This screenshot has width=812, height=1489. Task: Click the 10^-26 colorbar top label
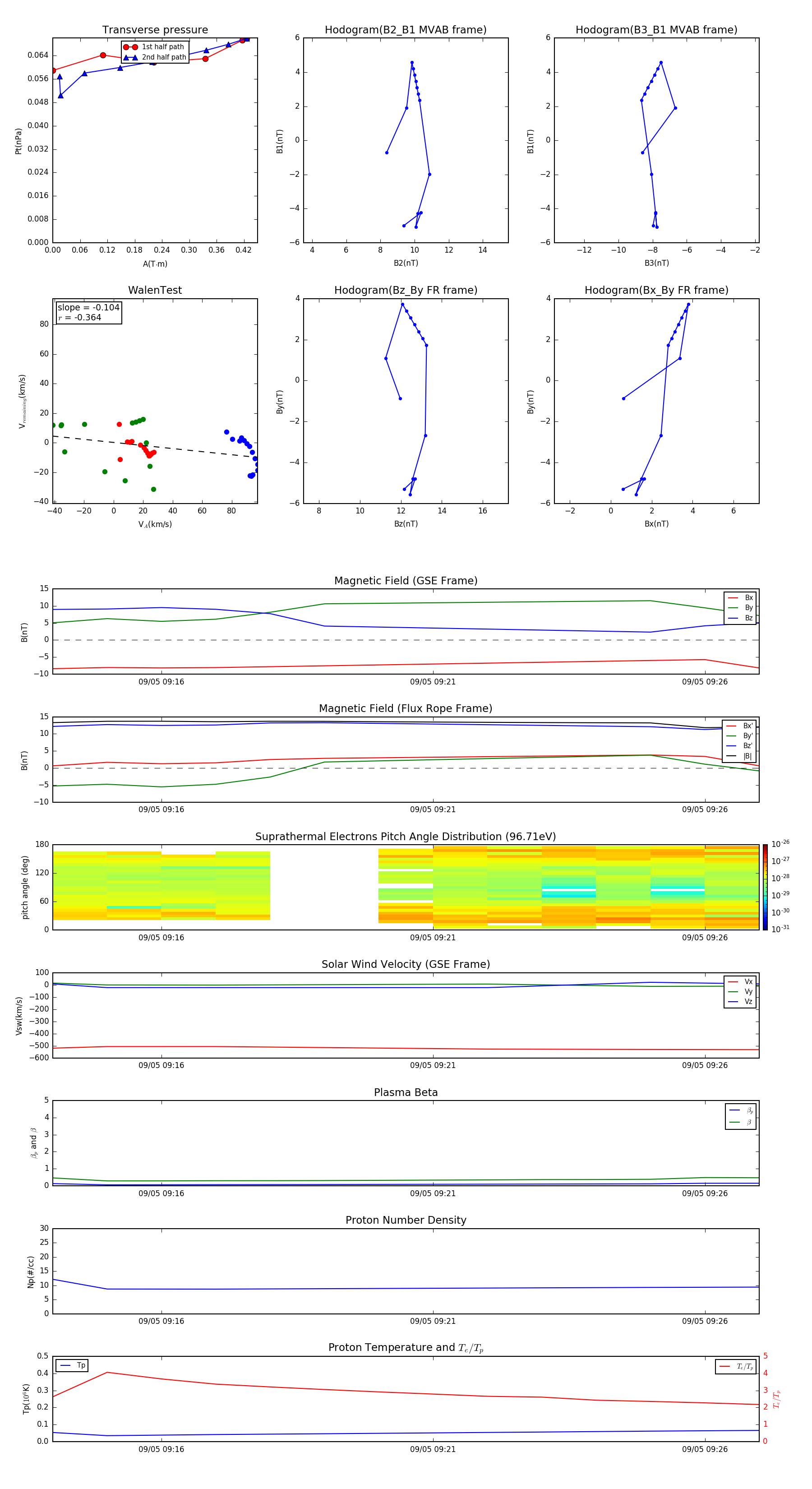tap(780, 844)
